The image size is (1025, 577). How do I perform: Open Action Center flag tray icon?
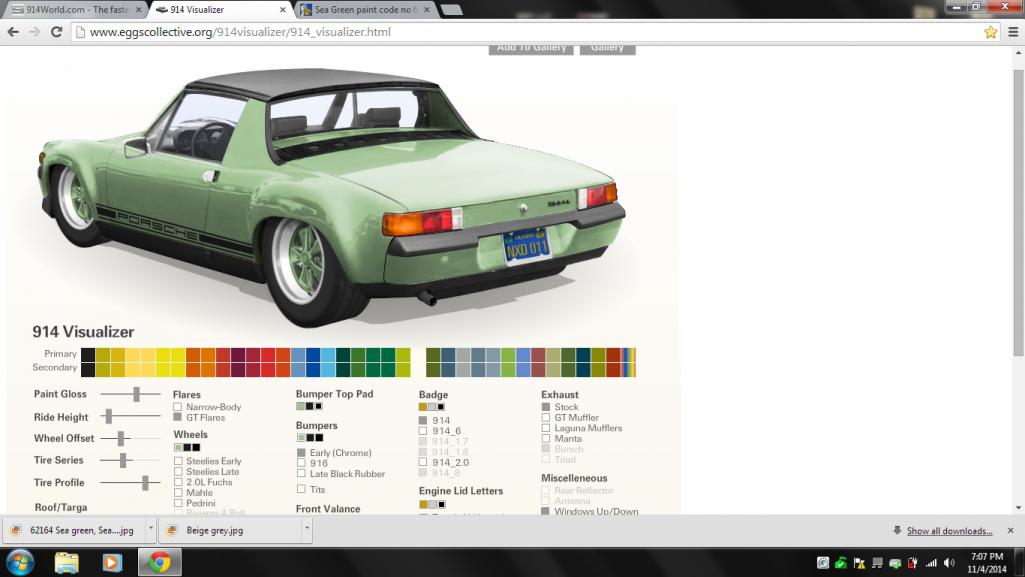click(x=859, y=563)
